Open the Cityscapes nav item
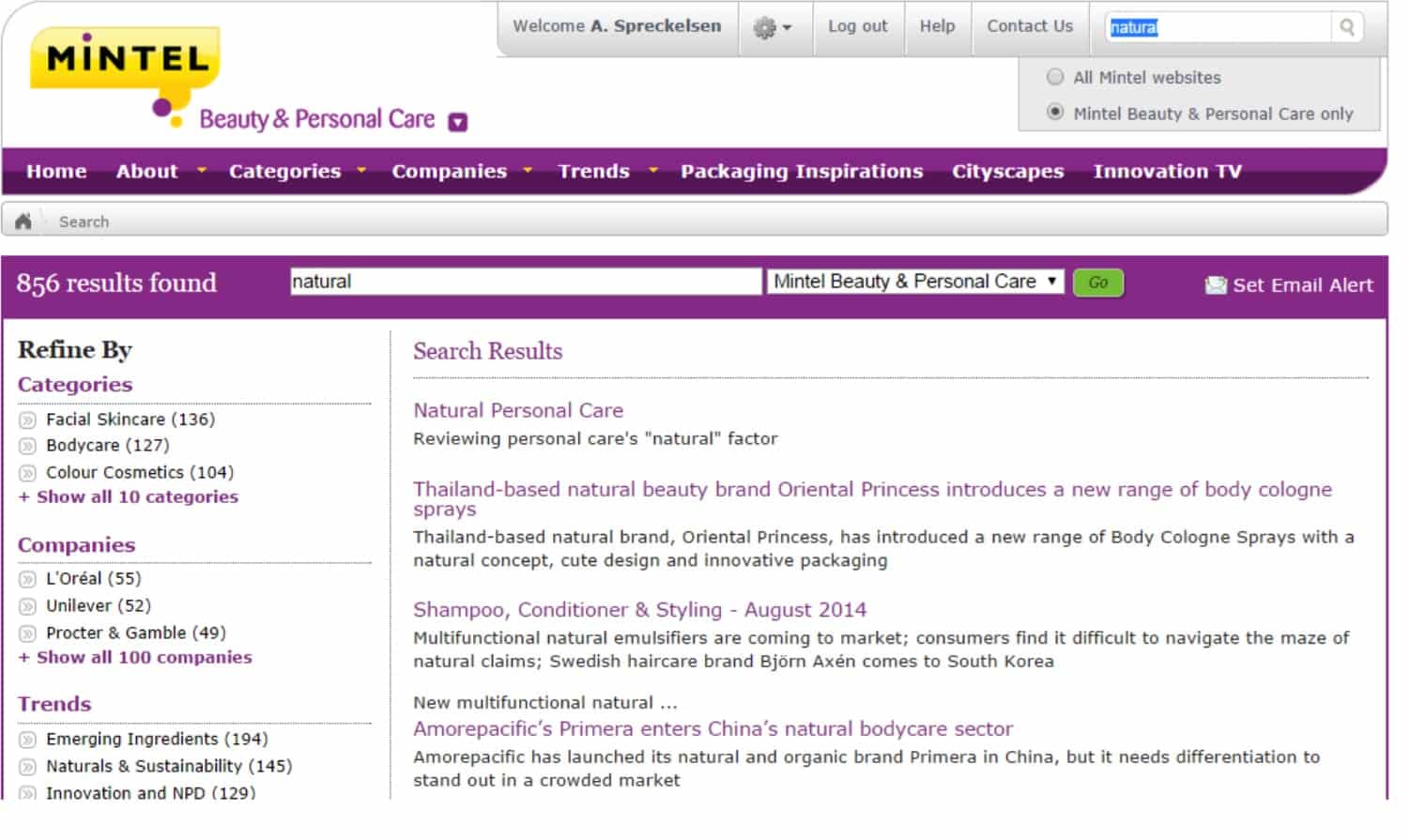This screenshot has height=840, width=1410. 1007,171
